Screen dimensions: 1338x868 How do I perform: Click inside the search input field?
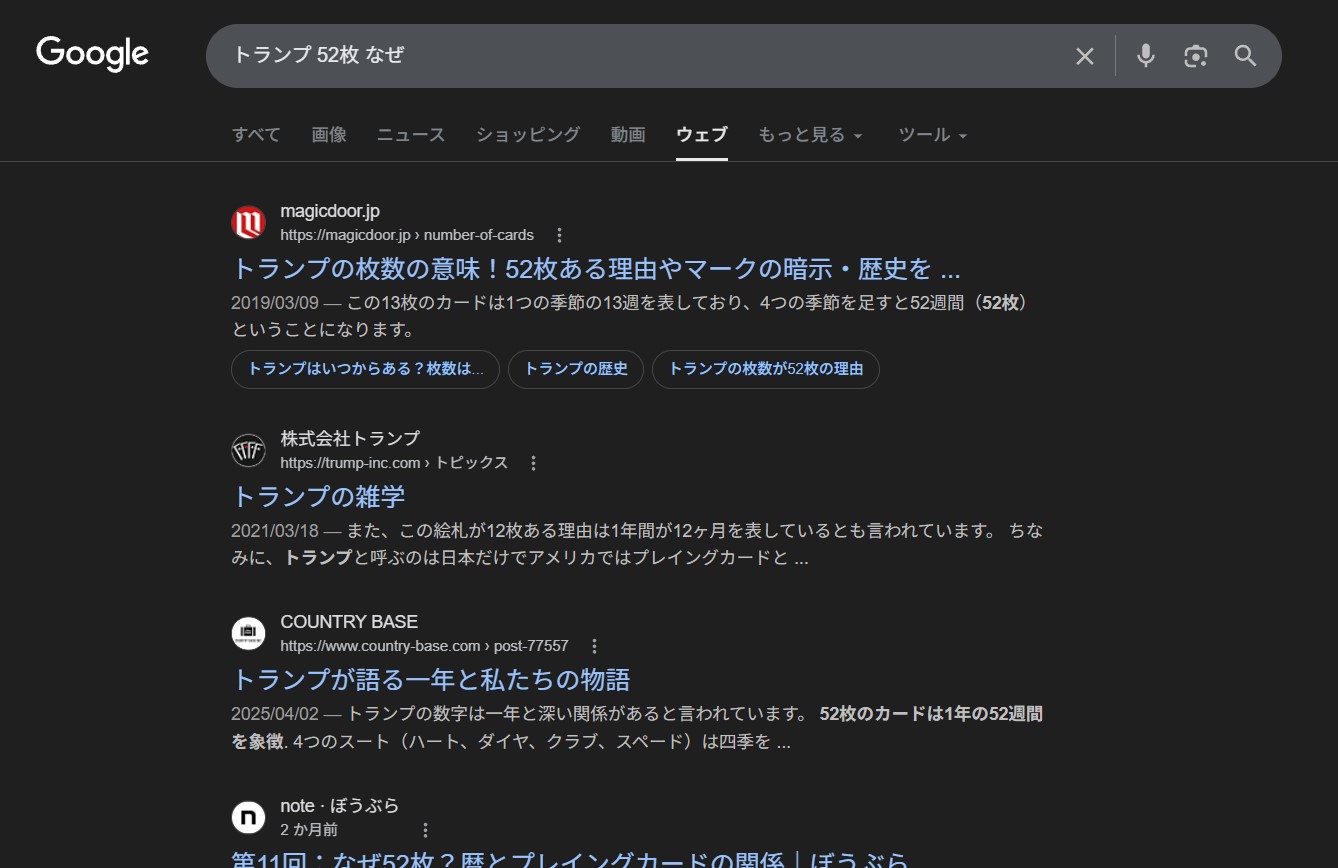(x=640, y=56)
